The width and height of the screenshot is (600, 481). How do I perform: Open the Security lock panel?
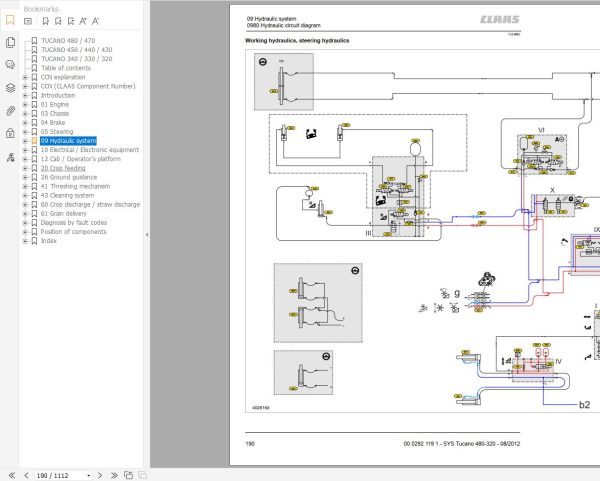10,132
